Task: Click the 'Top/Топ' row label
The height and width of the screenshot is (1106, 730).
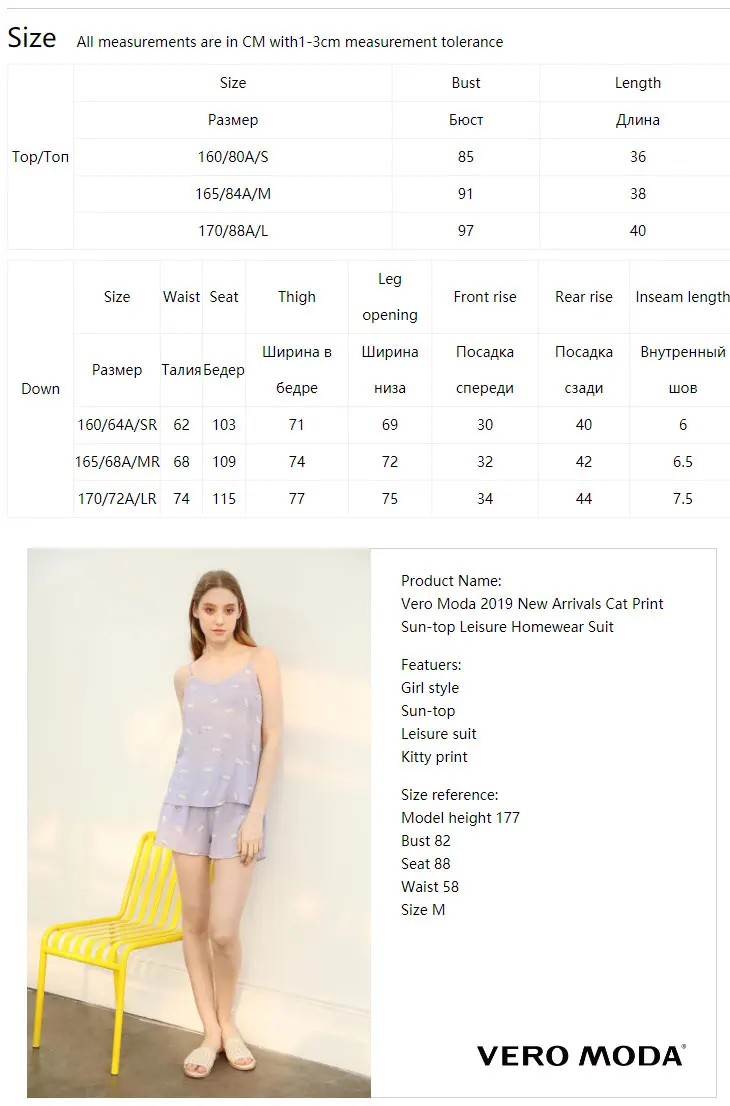Action: coord(40,157)
